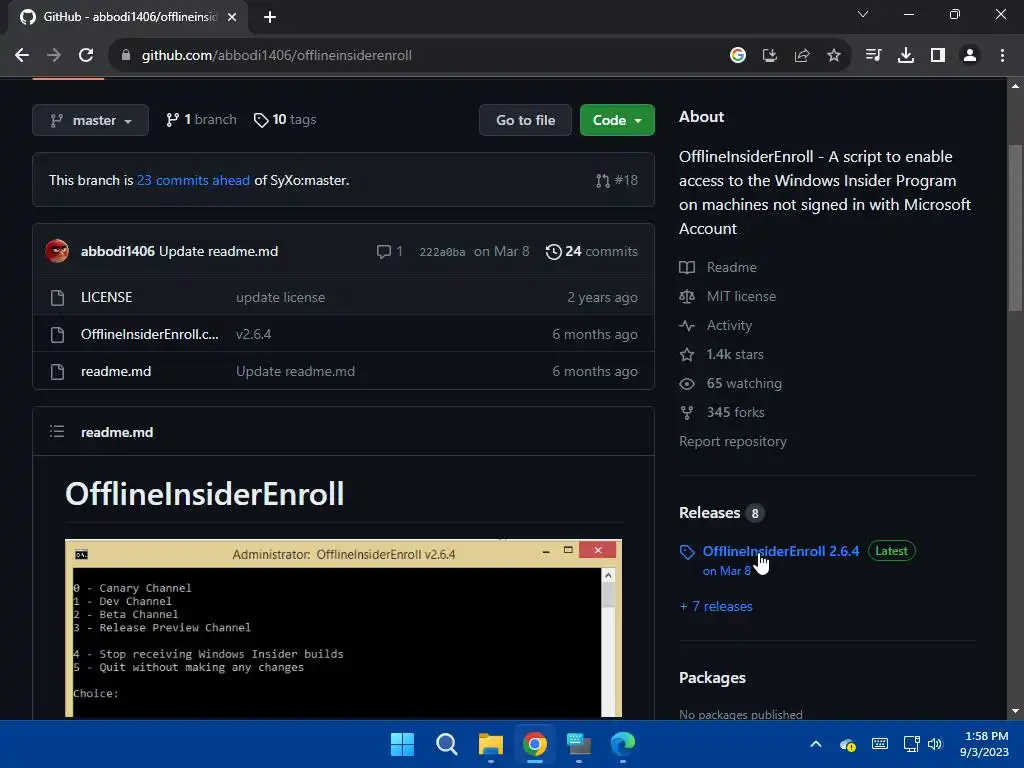Expand the master branch dropdown

91,120
